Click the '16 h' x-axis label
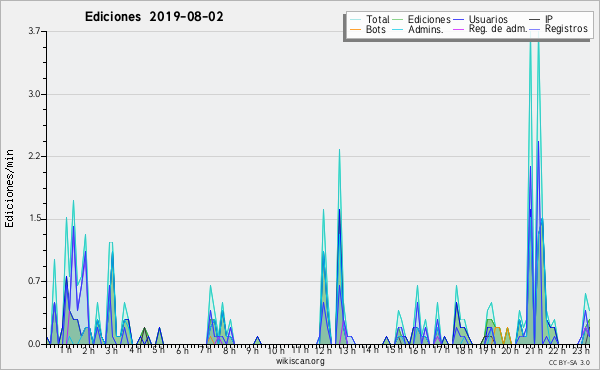The height and width of the screenshot is (370, 600). click(x=417, y=351)
